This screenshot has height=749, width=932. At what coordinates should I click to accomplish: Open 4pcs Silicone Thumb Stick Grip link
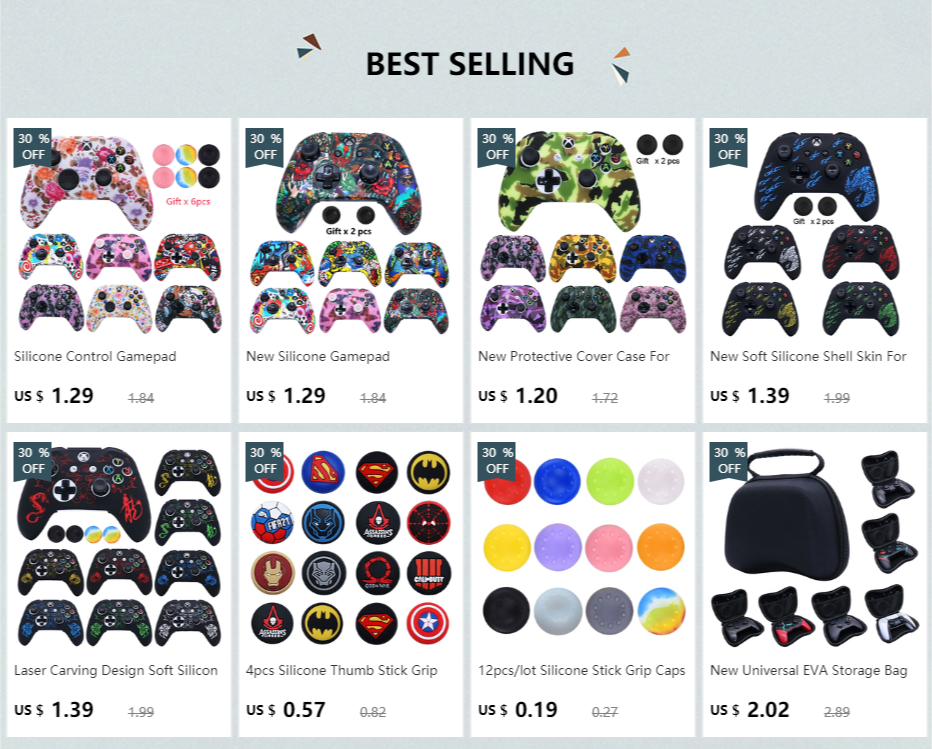tap(342, 671)
